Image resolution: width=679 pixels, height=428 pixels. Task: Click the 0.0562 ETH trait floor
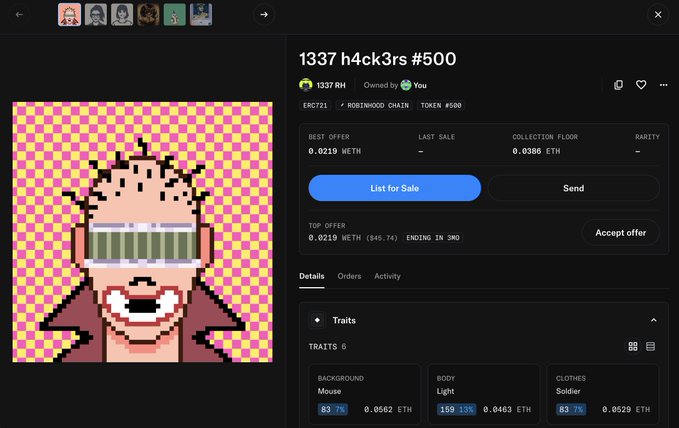tap(388, 409)
